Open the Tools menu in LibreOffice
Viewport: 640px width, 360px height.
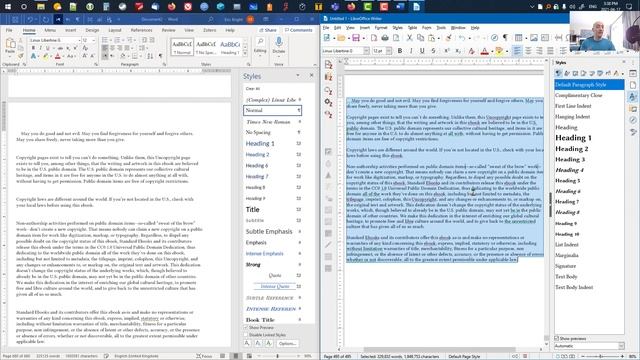(441, 28)
